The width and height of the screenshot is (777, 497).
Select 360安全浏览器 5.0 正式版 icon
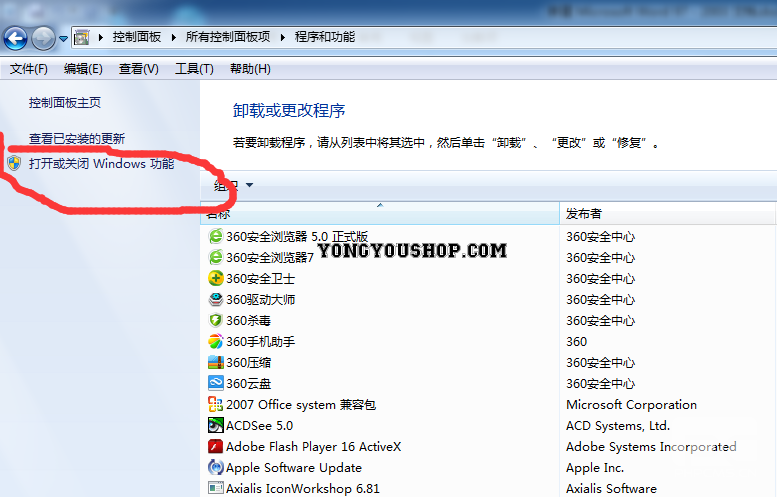216,236
